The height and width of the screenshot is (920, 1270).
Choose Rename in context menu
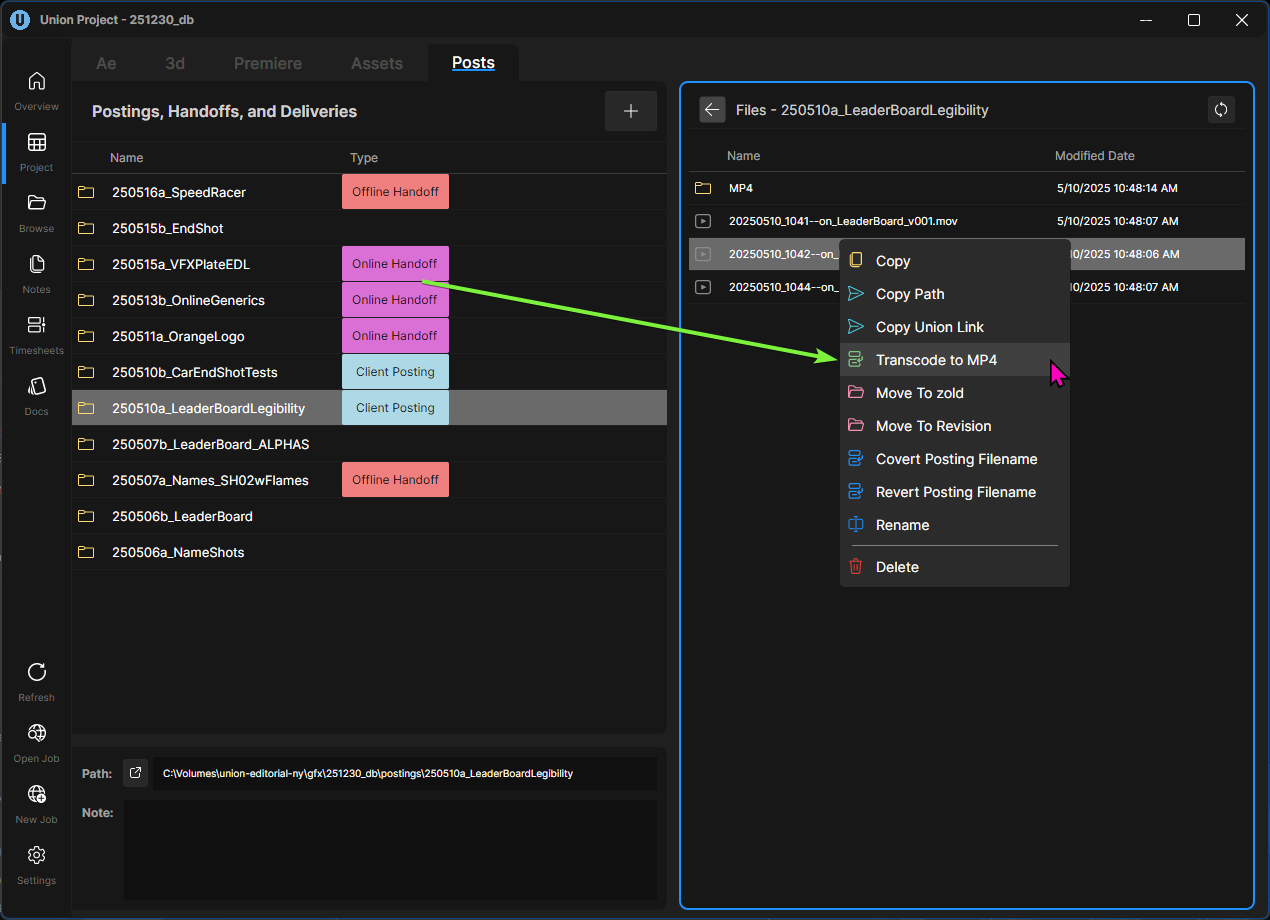pyautogui.click(x=955, y=525)
